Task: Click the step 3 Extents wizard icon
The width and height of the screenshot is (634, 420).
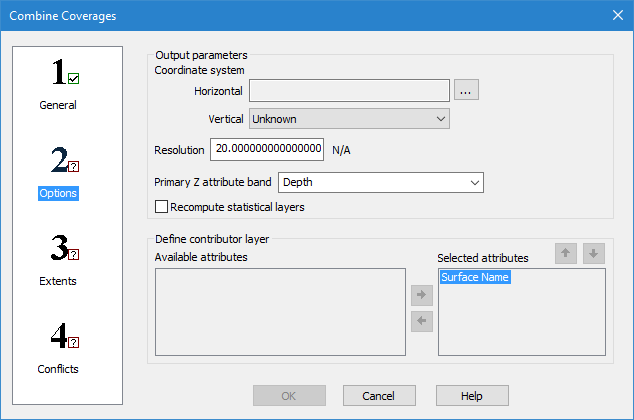Action: (65, 249)
